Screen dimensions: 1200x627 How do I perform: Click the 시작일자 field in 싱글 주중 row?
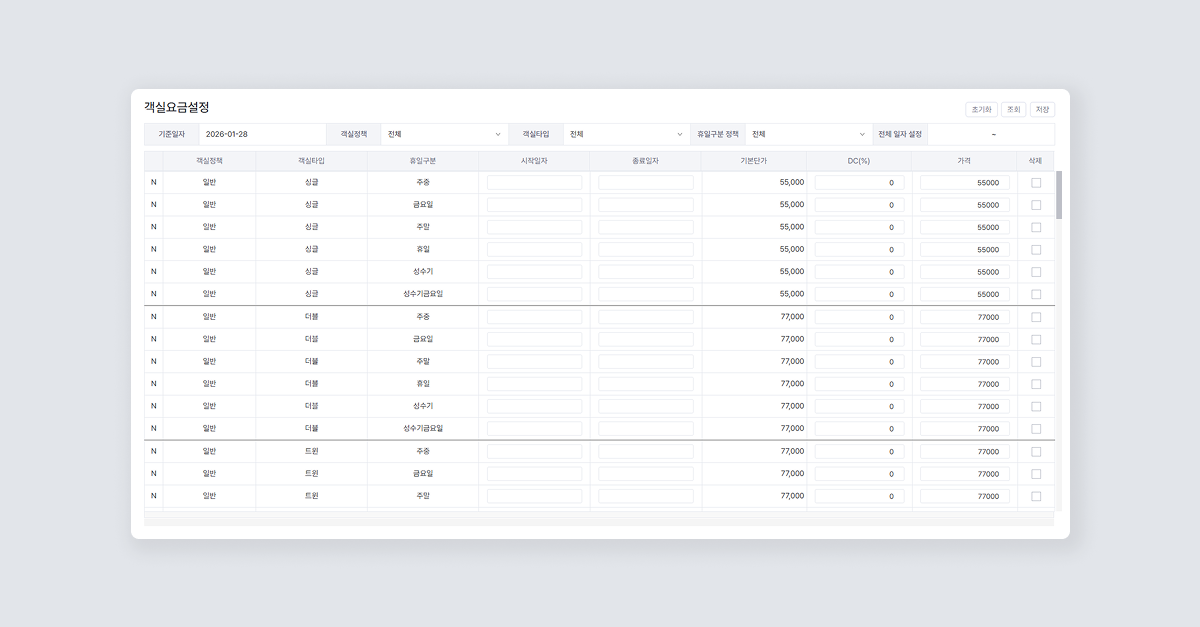tap(534, 182)
